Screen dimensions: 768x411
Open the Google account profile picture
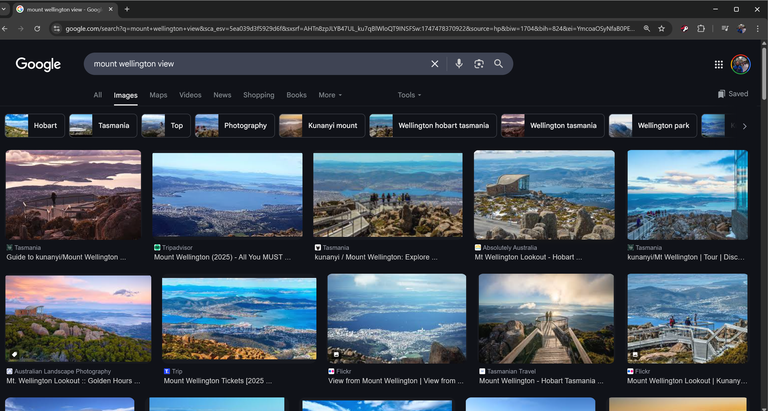click(741, 64)
